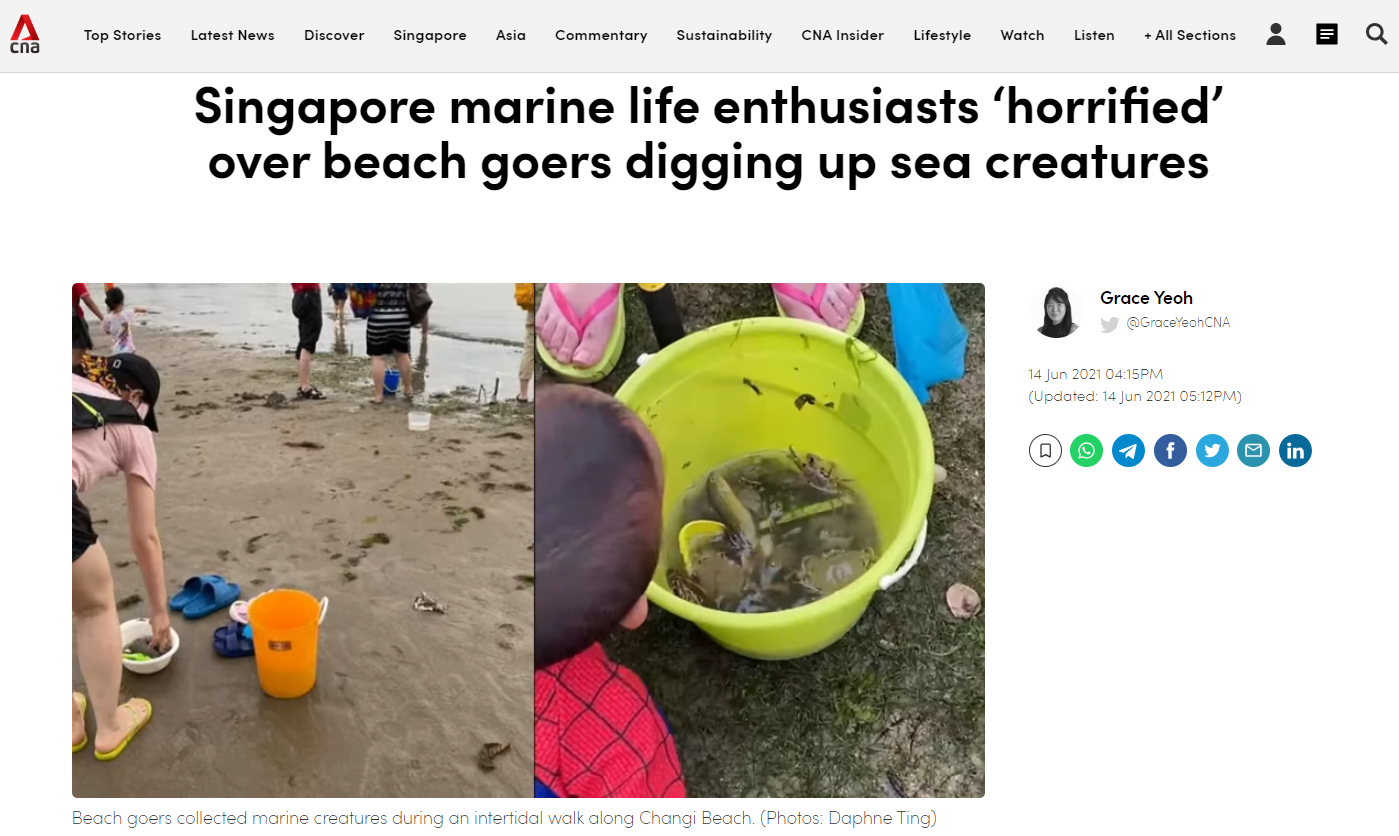Click Grace Yeoh's author avatar

[1057, 311]
